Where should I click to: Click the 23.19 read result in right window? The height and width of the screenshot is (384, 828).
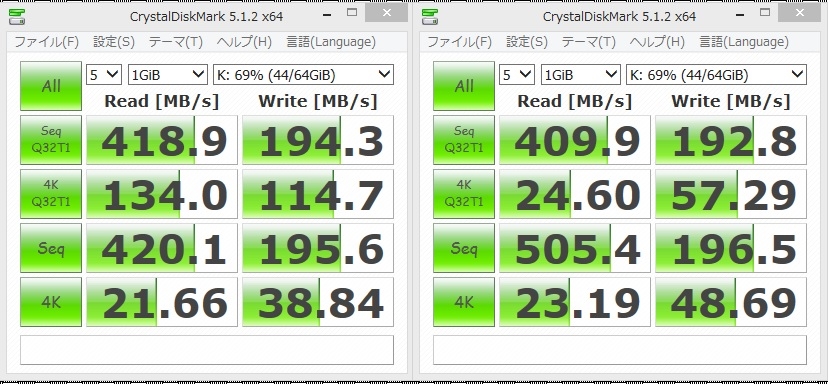pos(575,302)
